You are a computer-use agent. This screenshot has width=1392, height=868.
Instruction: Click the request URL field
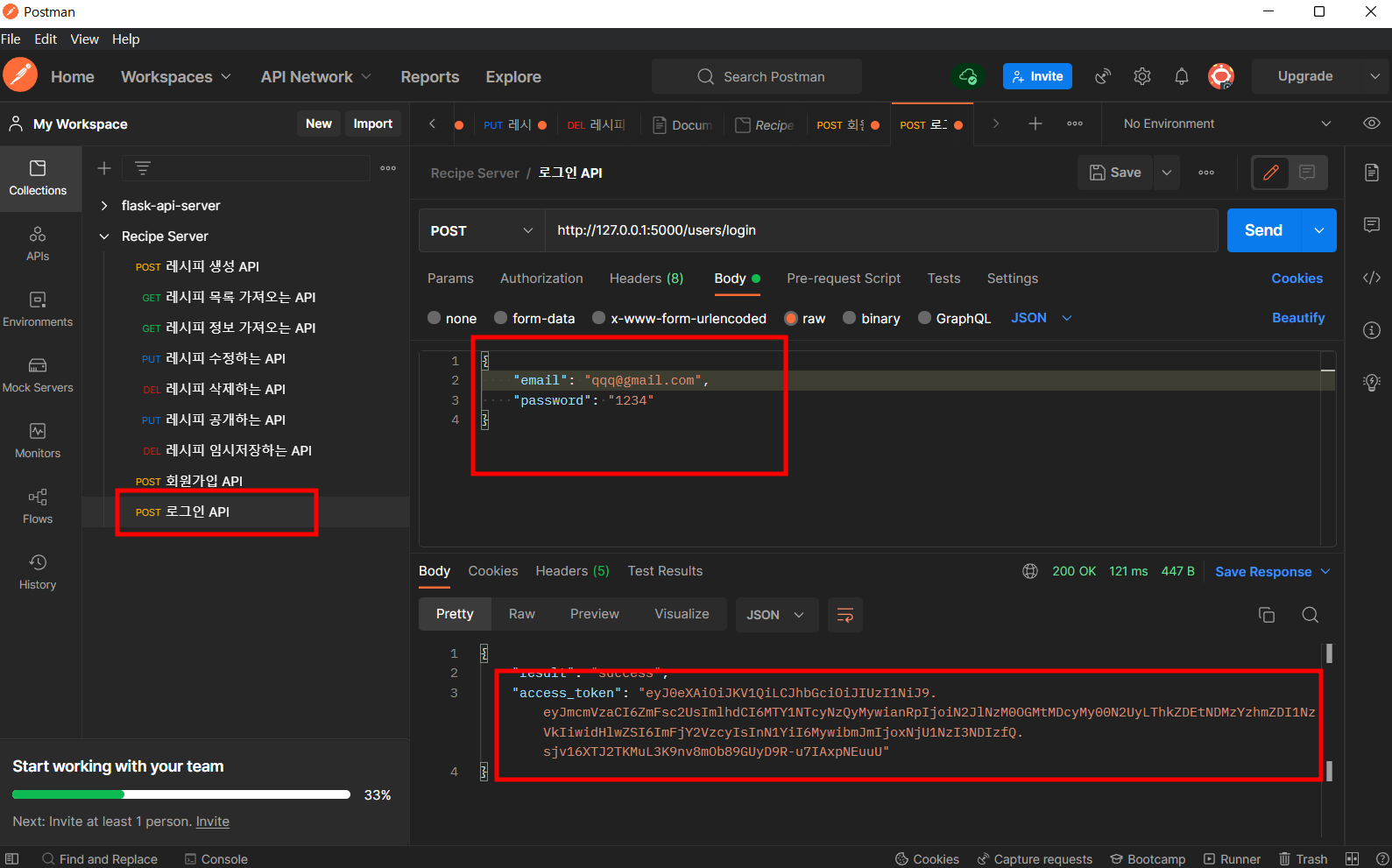tap(881, 230)
